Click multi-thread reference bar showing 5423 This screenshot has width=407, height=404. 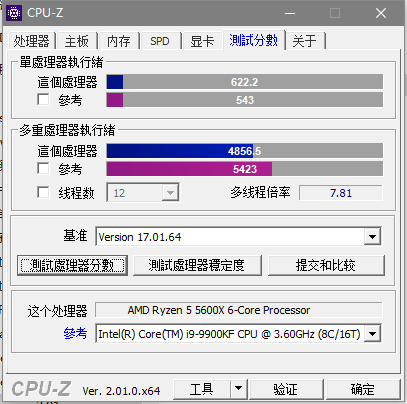245,169
